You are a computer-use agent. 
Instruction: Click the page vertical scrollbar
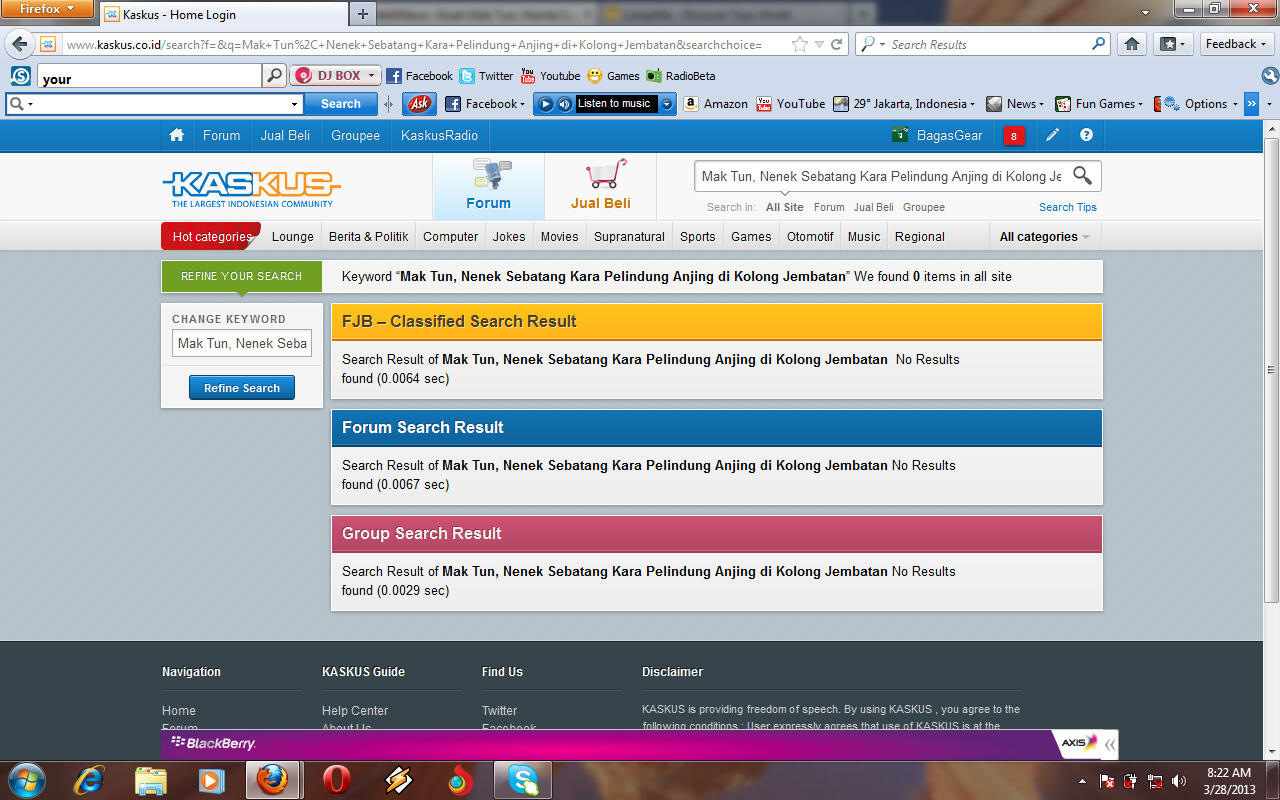click(x=1271, y=370)
